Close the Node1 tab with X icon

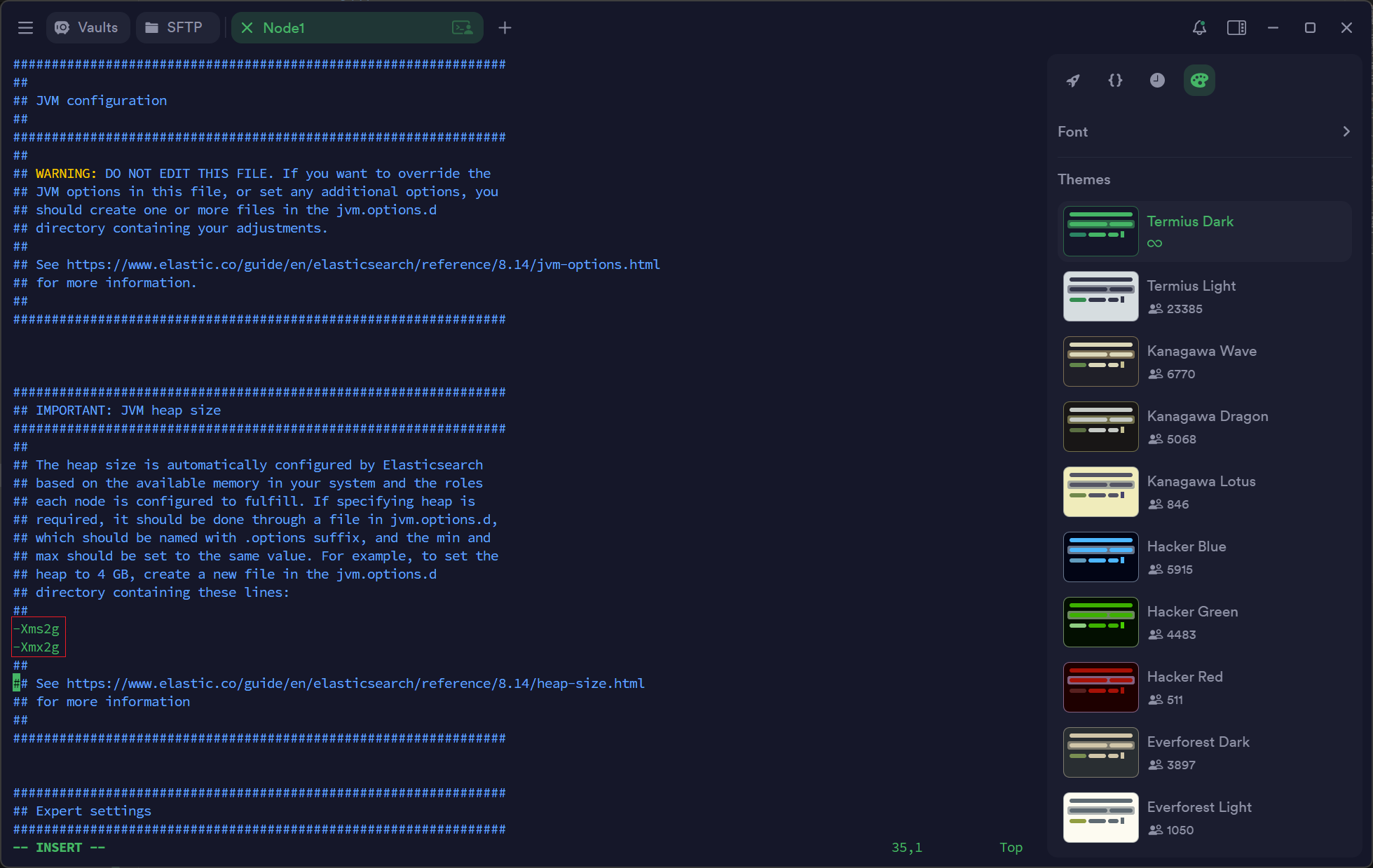click(x=247, y=28)
